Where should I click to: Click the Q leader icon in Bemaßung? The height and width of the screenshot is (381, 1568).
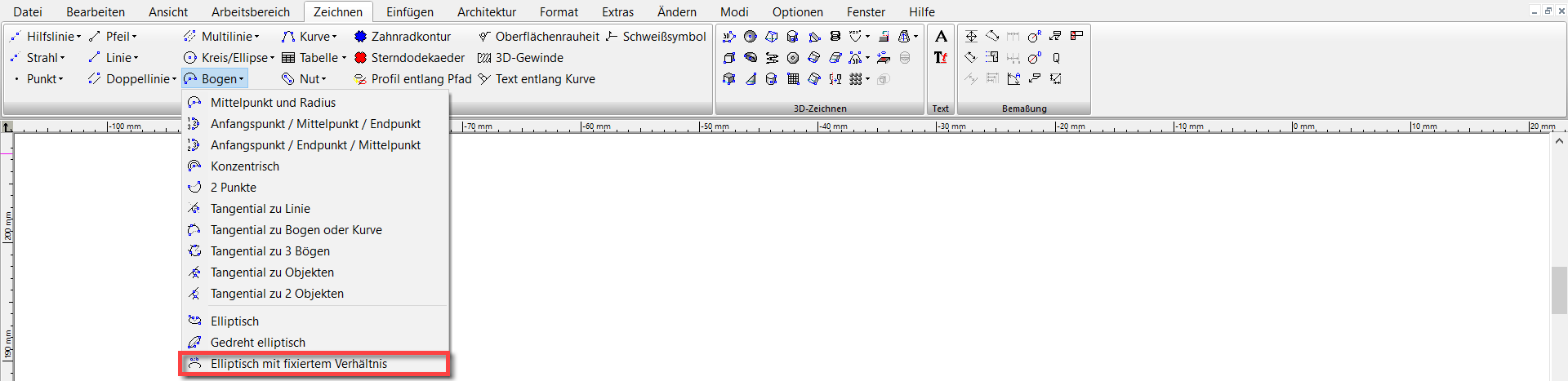[1056, 58]
